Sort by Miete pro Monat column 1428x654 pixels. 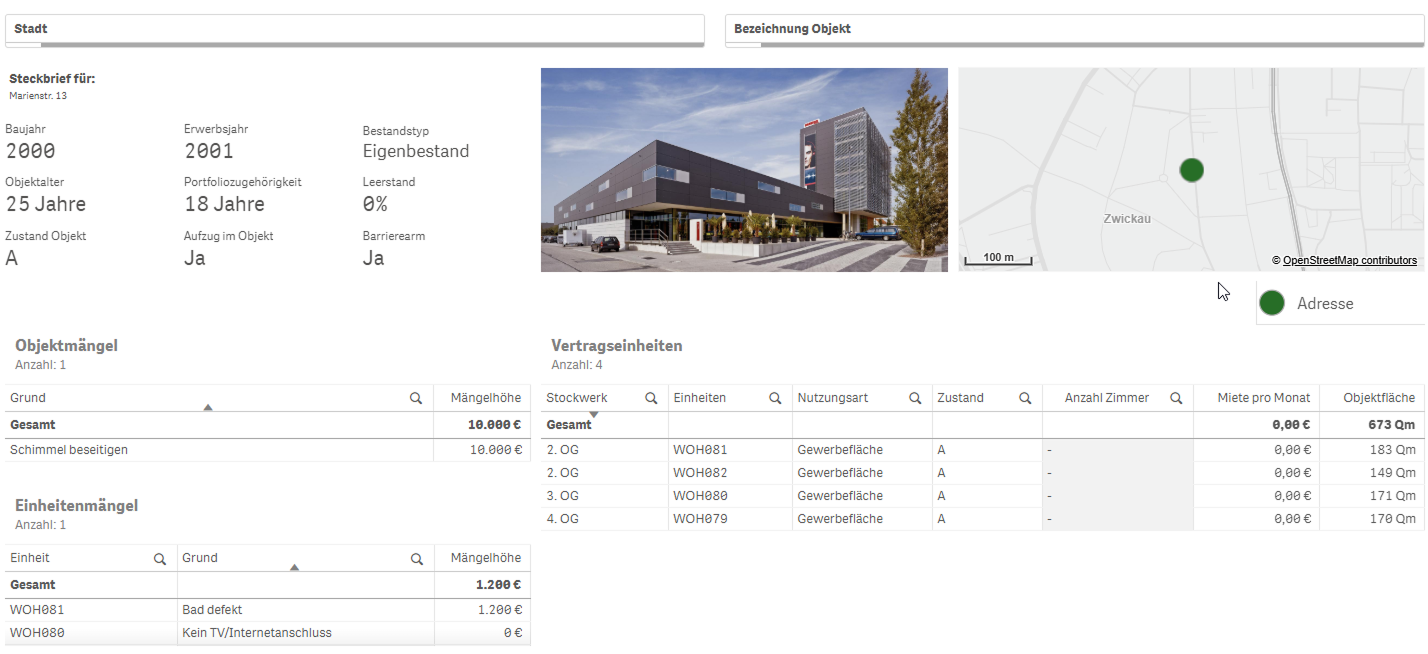[1263, 398]
